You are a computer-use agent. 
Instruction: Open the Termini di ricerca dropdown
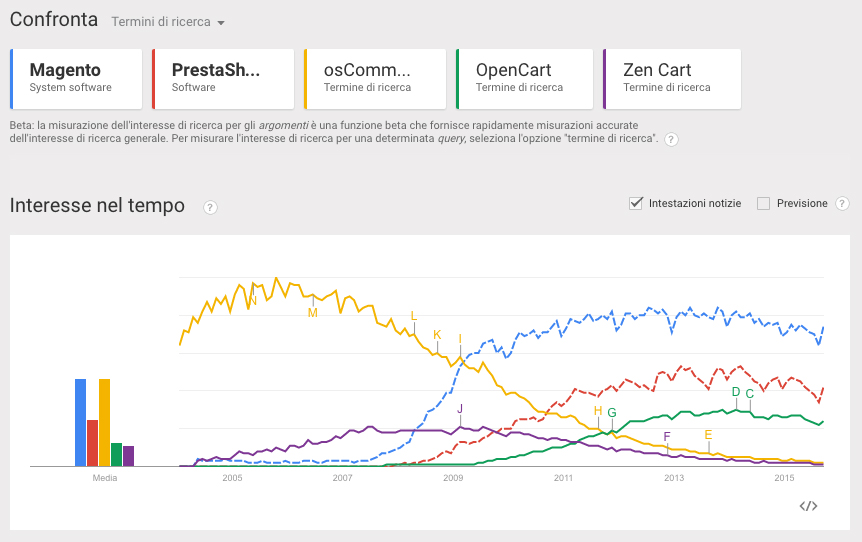click(168, 21)
